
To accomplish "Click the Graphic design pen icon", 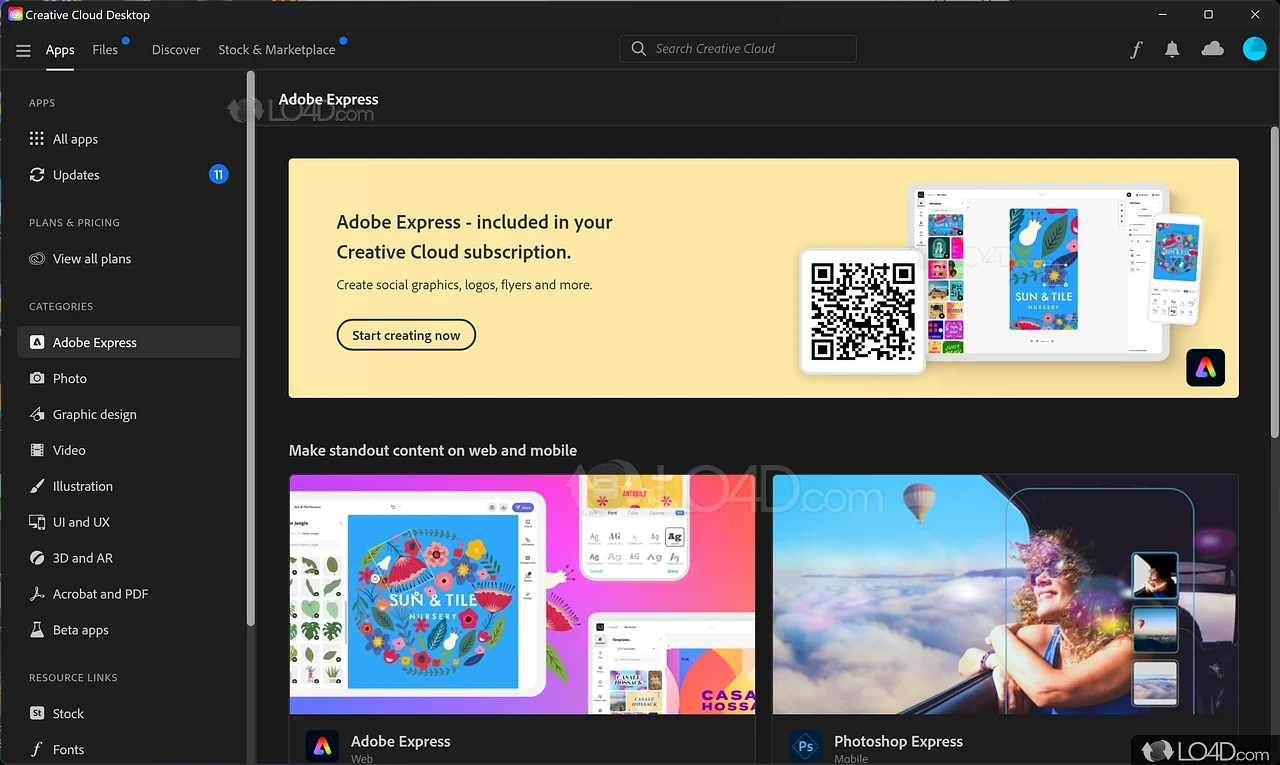I will 37,414.
